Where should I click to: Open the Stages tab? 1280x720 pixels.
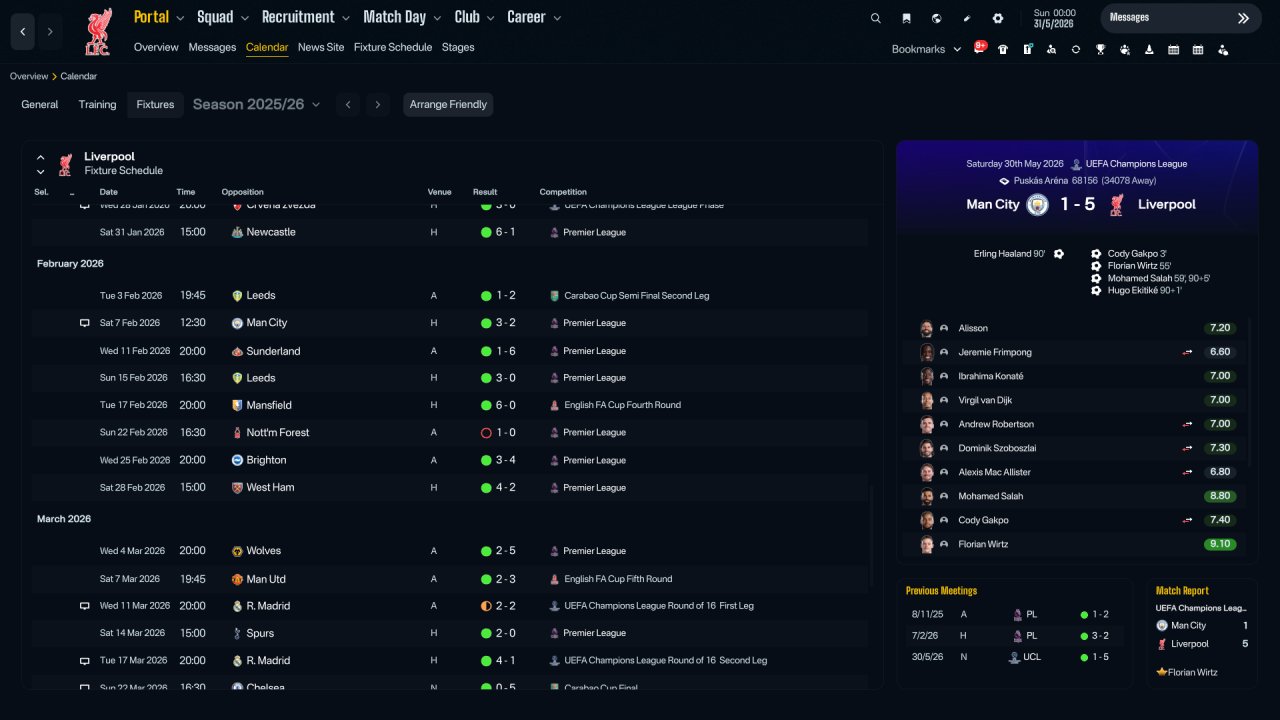pos(458,47)
